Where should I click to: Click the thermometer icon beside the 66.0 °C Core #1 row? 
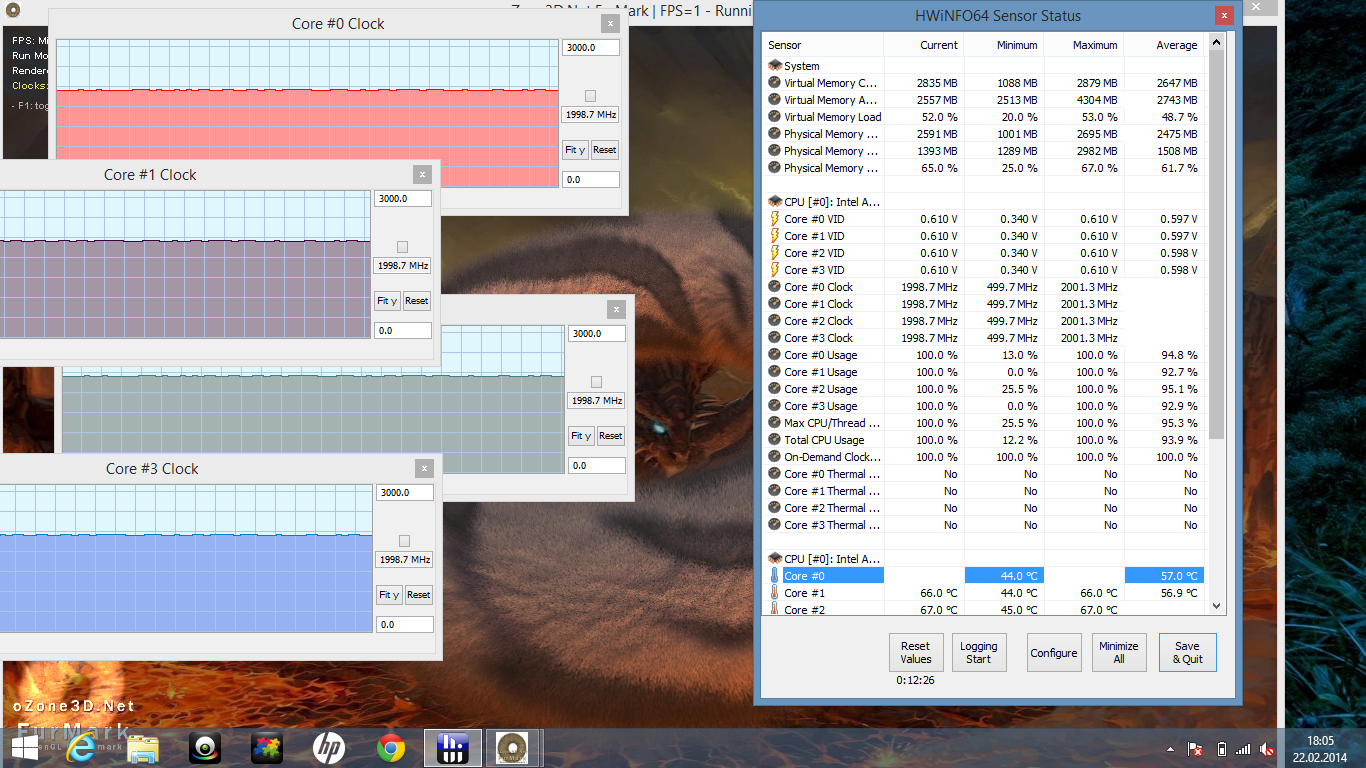point(774,593)
